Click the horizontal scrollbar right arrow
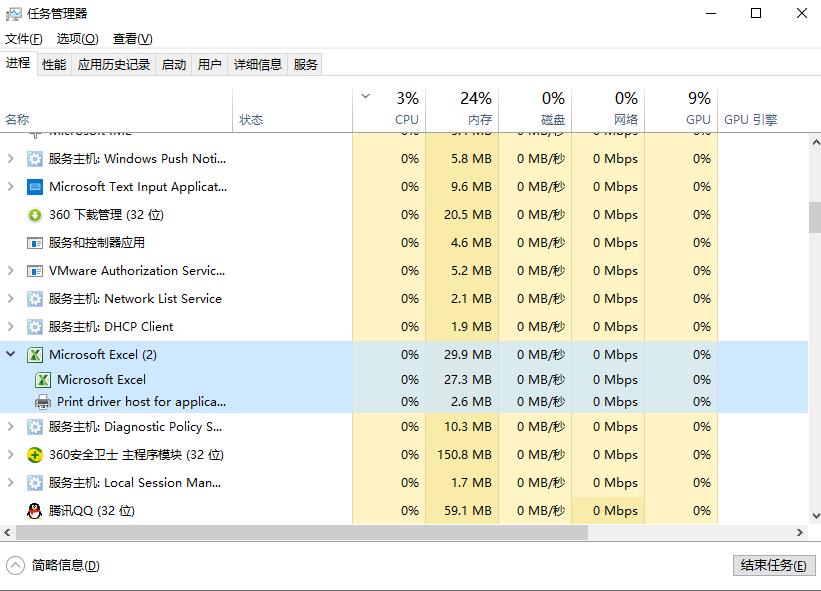 click(800, 533)
